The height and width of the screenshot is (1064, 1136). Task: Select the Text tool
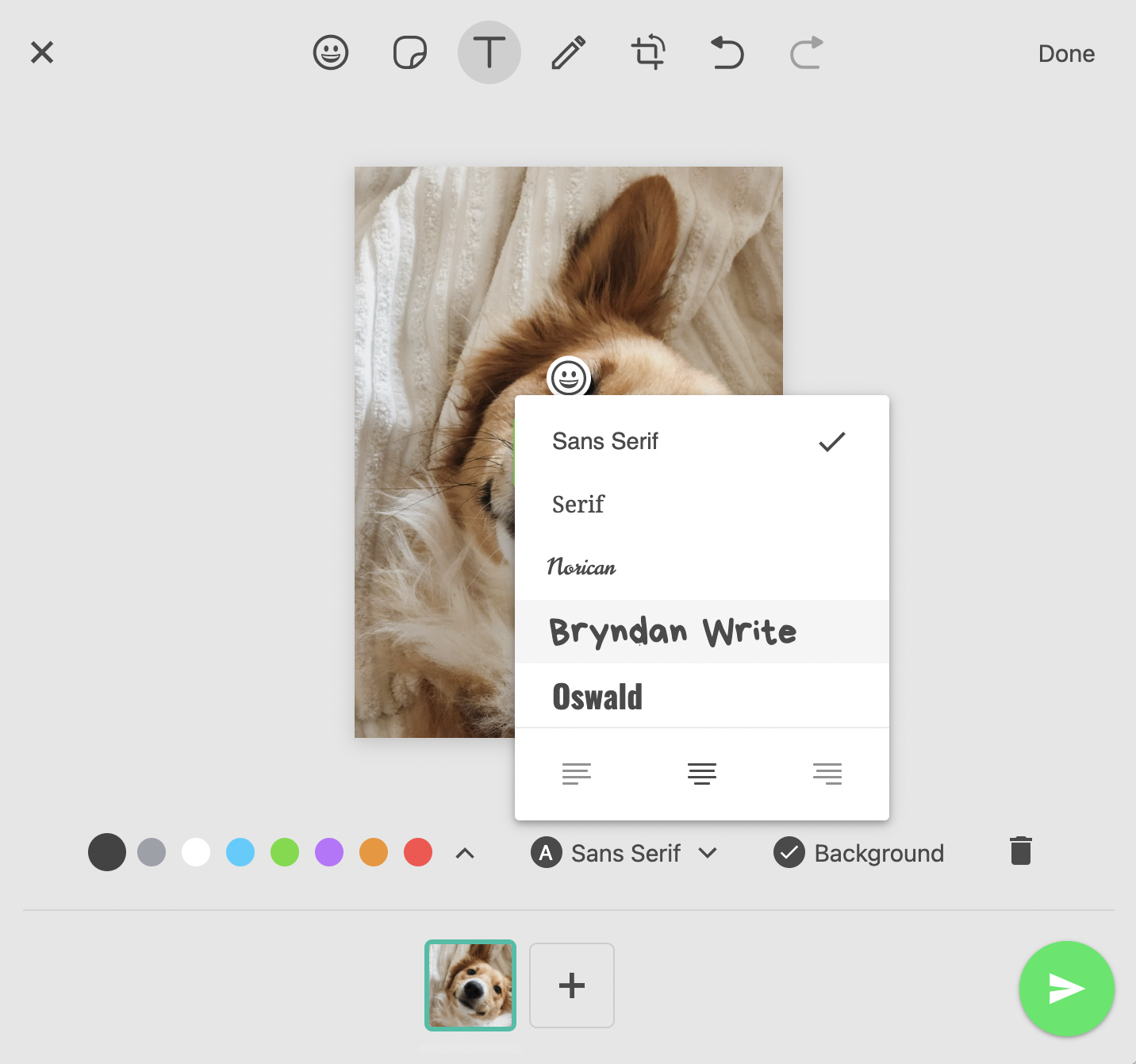click(x=489, y=52)
